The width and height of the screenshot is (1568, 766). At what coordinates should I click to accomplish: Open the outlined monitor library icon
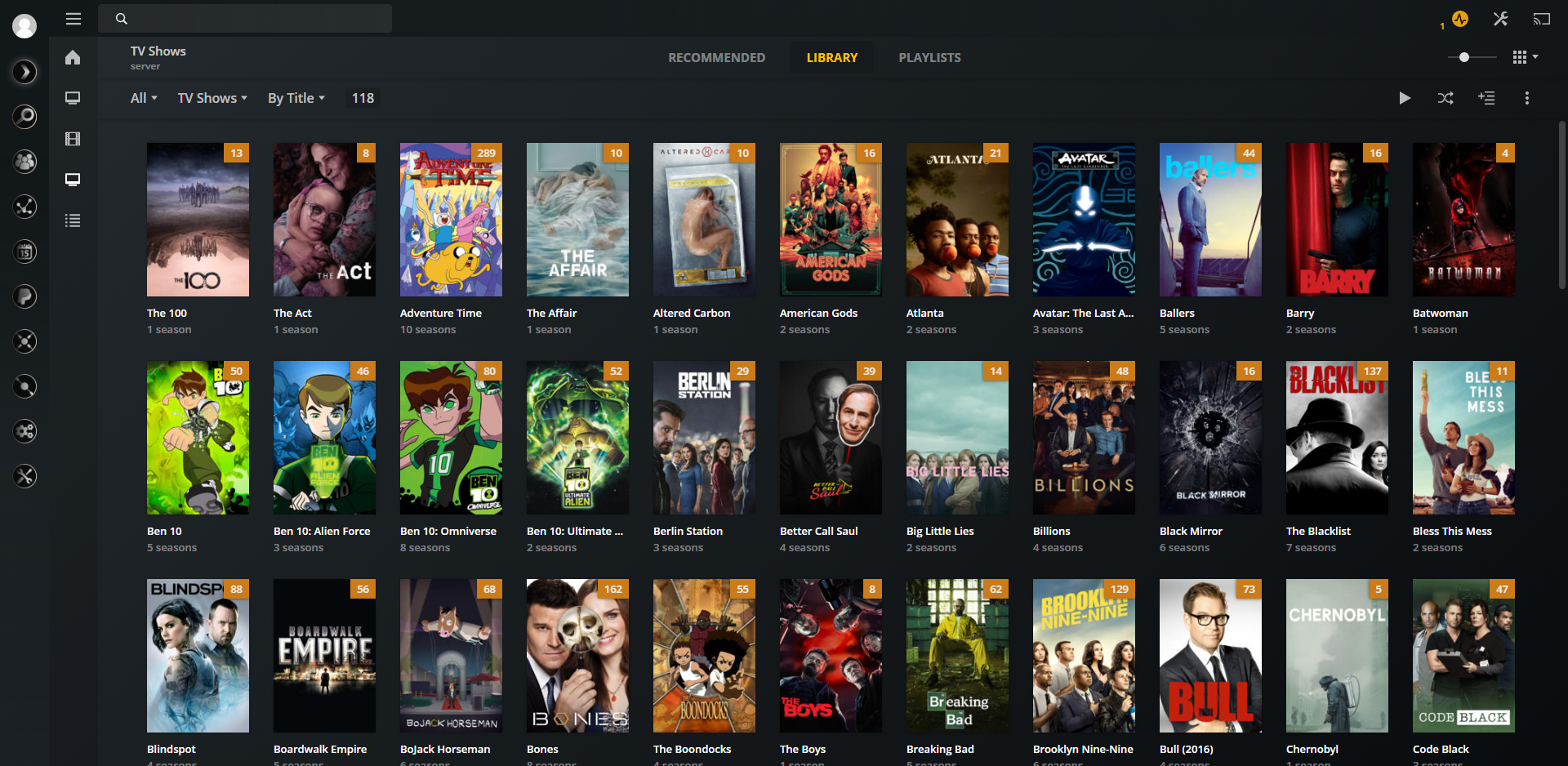tap(73, 98)
